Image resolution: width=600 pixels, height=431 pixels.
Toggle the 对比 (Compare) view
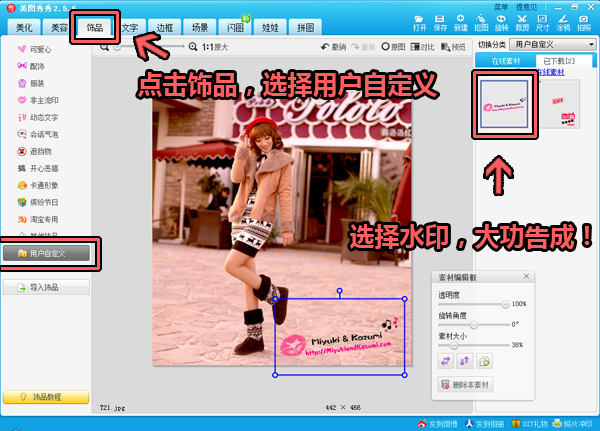[x=420, y=47]
